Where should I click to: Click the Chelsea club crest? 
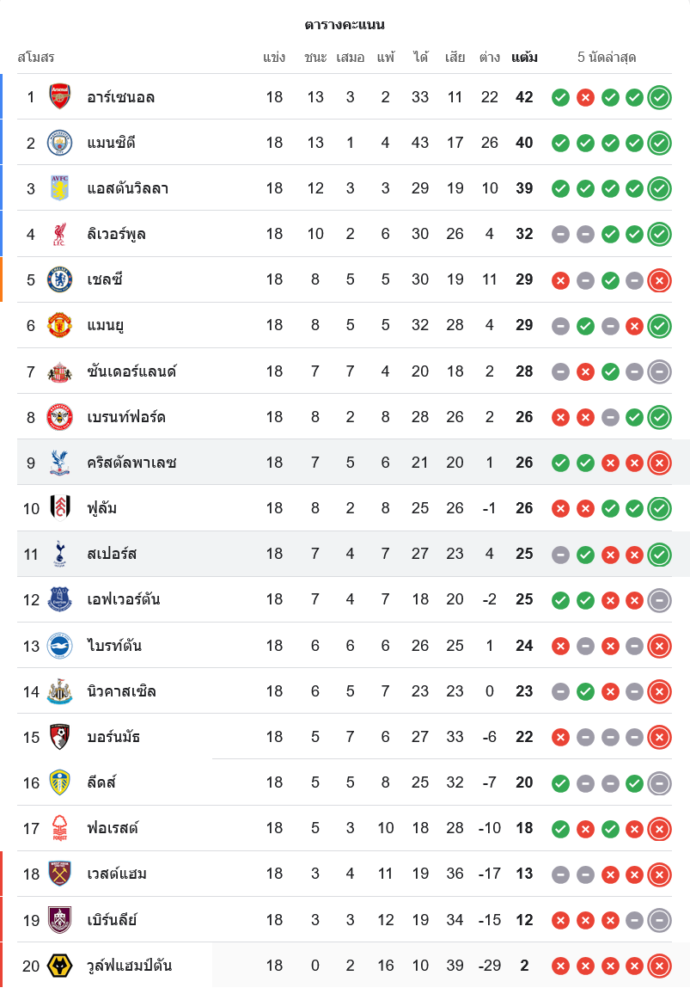point(60,280)
